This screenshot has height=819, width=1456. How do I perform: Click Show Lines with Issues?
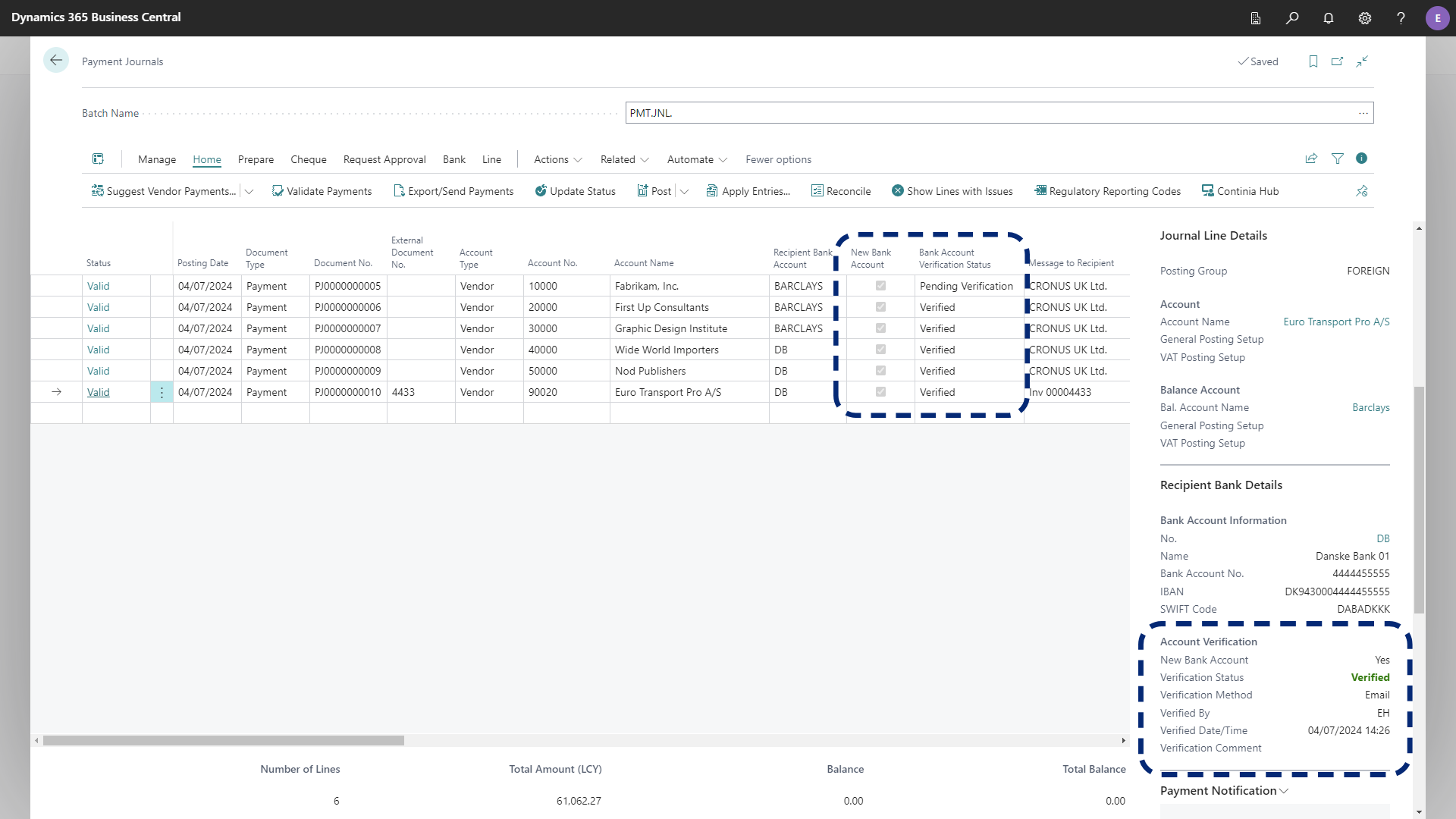pyautogui.click(x=952, y=191)
